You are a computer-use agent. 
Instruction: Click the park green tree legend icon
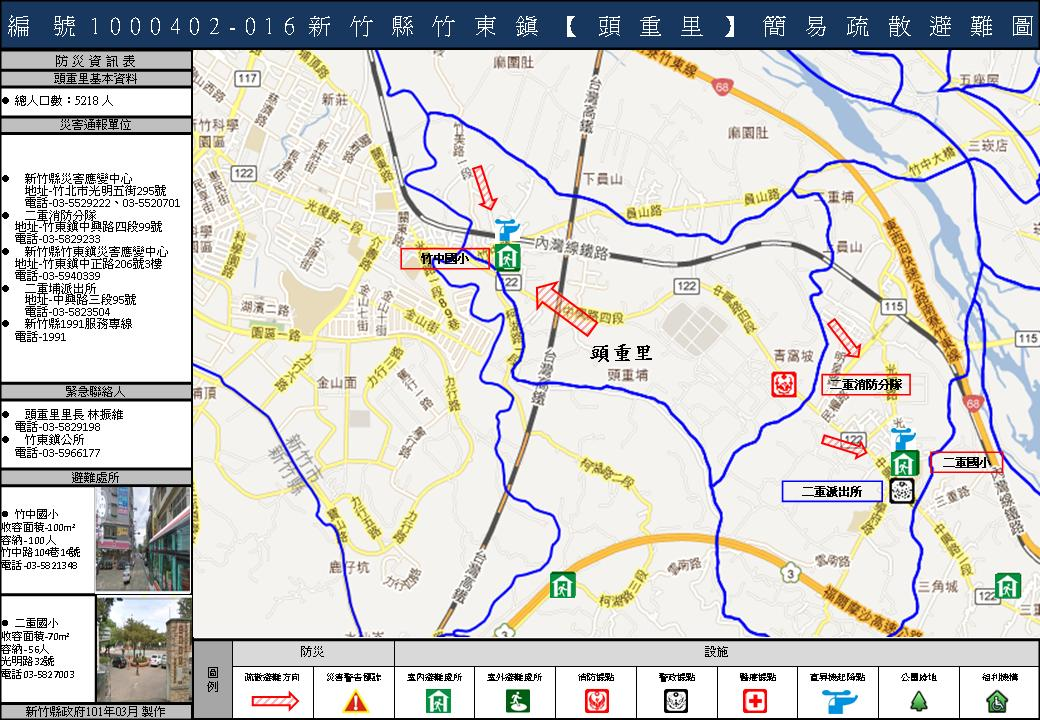[919, 701]
